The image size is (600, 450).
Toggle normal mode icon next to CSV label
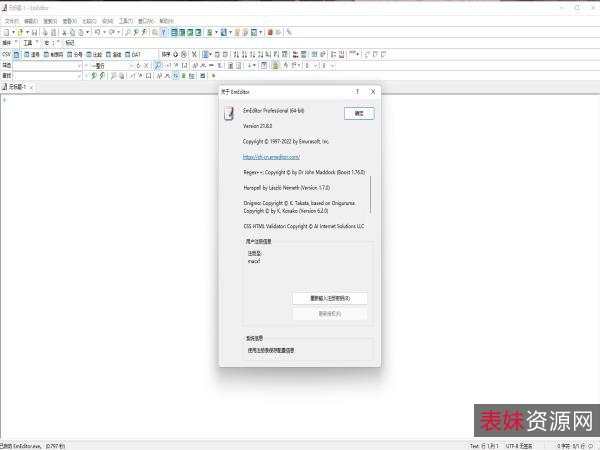click(x=16, y=55)
